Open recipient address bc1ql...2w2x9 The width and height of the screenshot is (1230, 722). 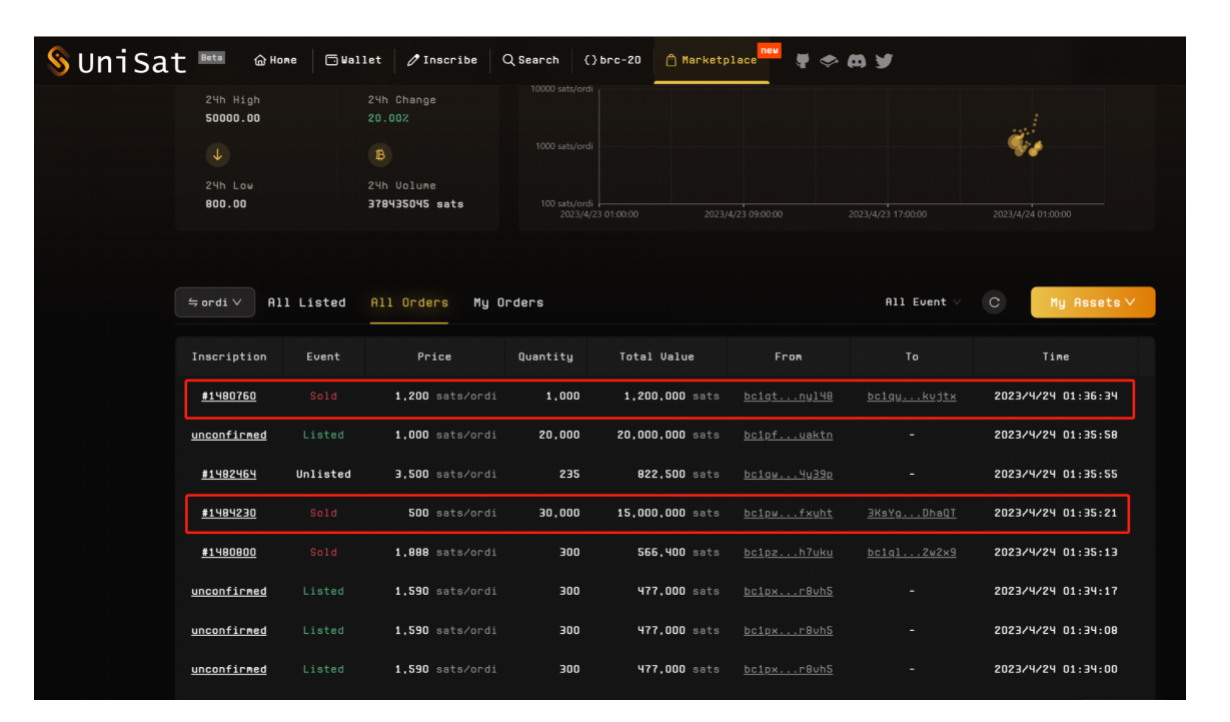click(912, 552)
